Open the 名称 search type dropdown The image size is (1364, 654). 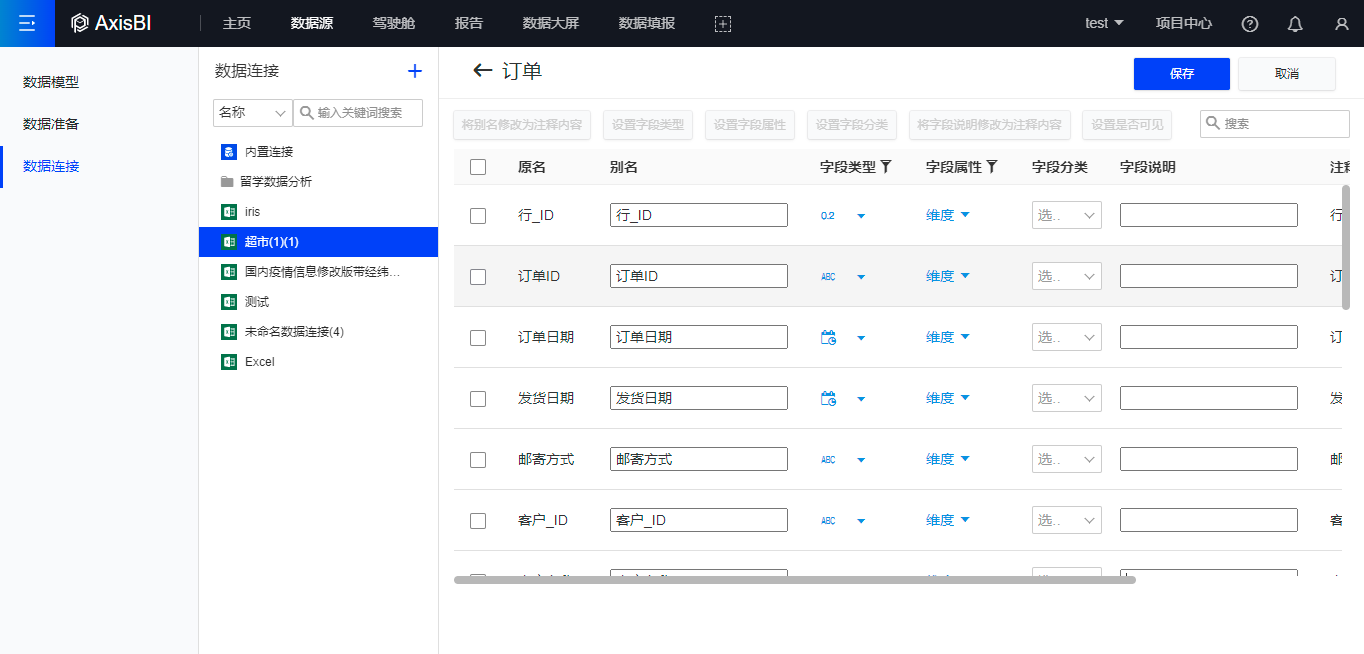pos(252,113)
